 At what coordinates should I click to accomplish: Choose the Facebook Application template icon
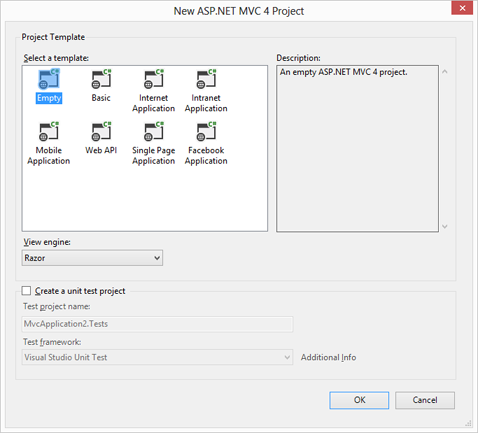pyautogui.click(x=206, y=132)
